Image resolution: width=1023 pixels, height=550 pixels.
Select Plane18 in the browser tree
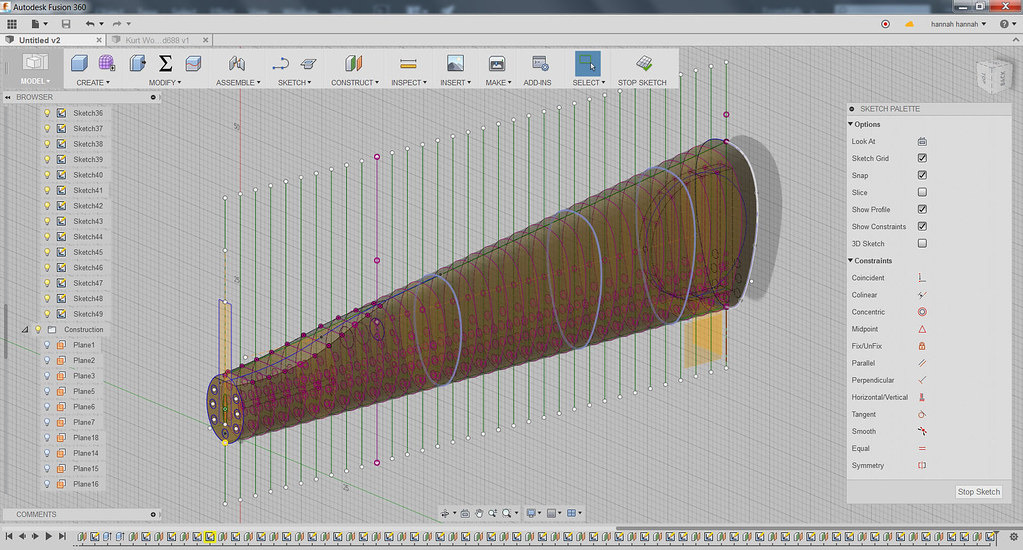coord(85,438)
